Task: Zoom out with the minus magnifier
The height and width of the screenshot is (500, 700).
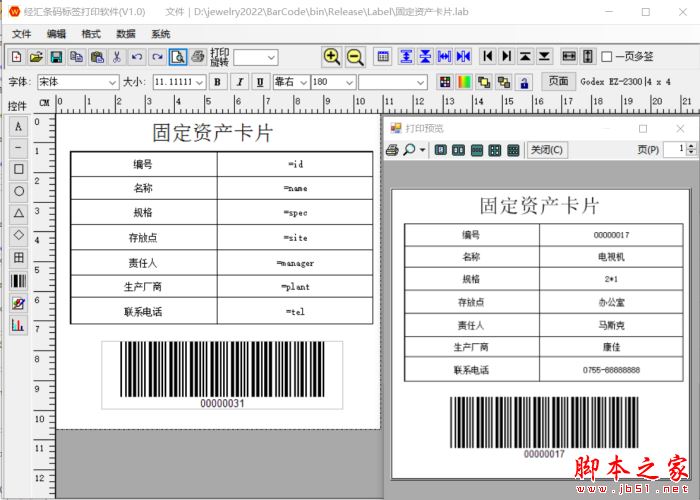Action: 355,57
